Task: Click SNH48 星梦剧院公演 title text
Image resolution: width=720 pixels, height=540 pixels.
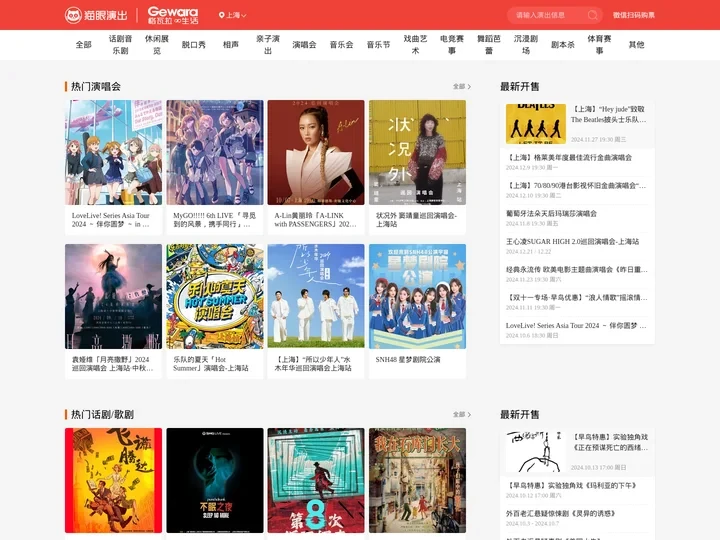Action: click(408, 360)
